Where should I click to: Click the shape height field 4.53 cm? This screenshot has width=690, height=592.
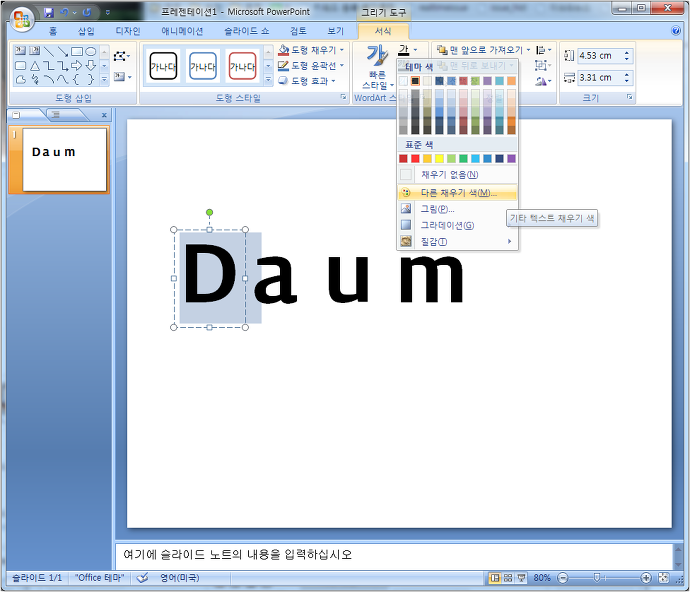click(599, 55)
